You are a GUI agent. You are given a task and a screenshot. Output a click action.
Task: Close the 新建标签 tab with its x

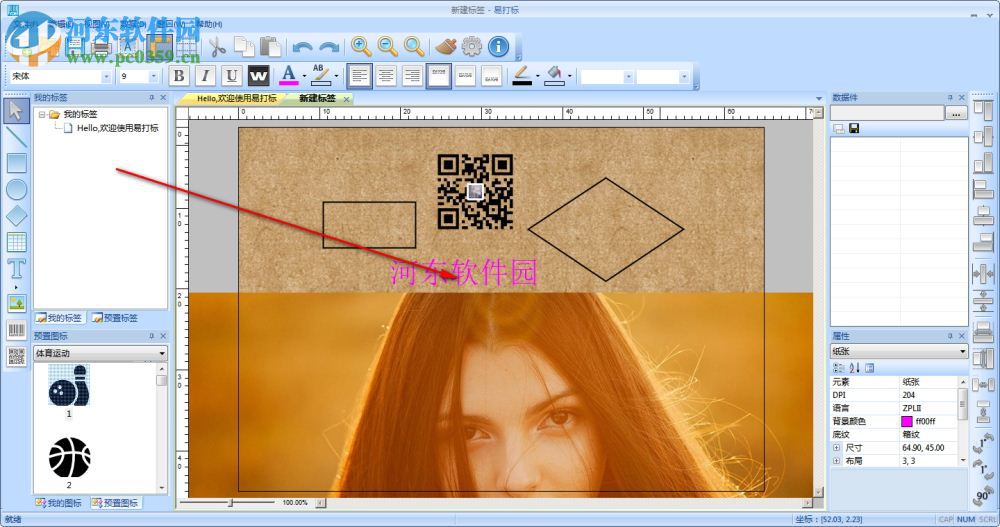pyautogui.click(x=346, y=99)
